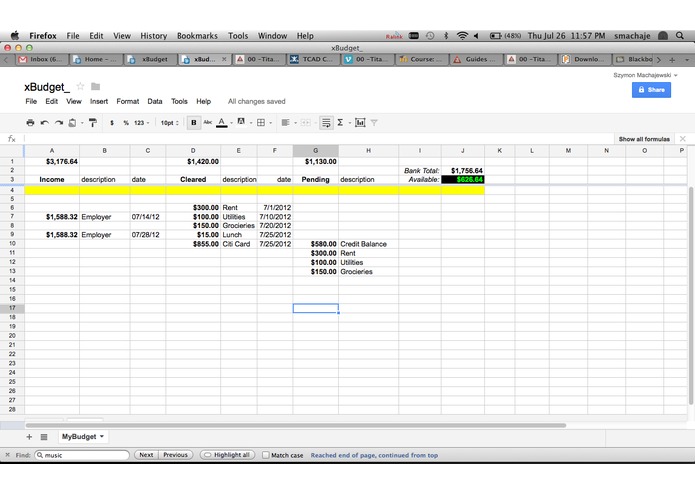Click the horizontal align icon
Screen dimensions: 695x494
[x=285, y=123]
